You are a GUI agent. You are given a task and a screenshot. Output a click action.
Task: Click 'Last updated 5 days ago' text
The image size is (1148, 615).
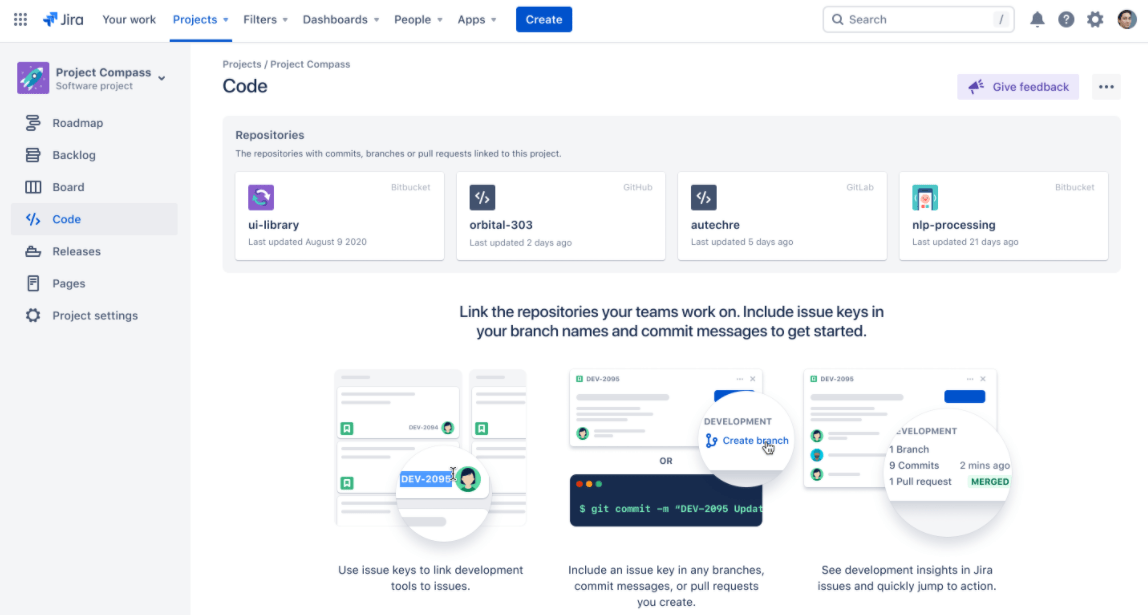(742, 242)
